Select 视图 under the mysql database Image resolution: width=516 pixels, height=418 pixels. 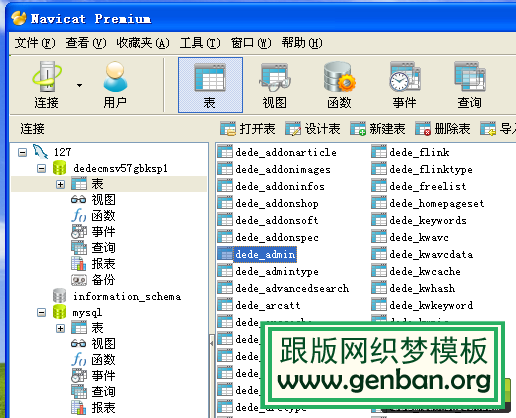tap(93, 344)
